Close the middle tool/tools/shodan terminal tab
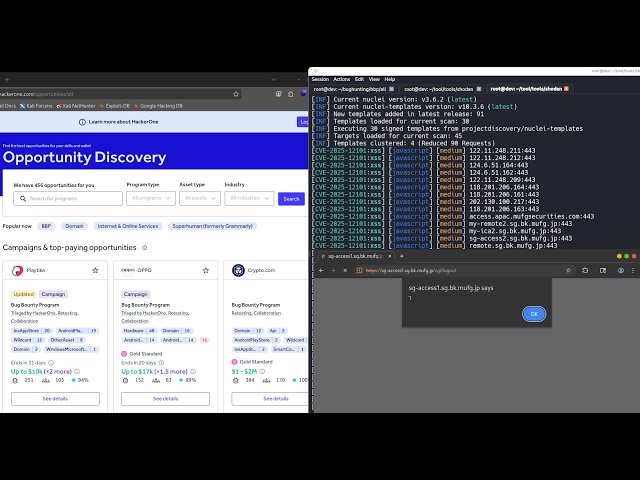The image size is (640, 480). (479, 89)
